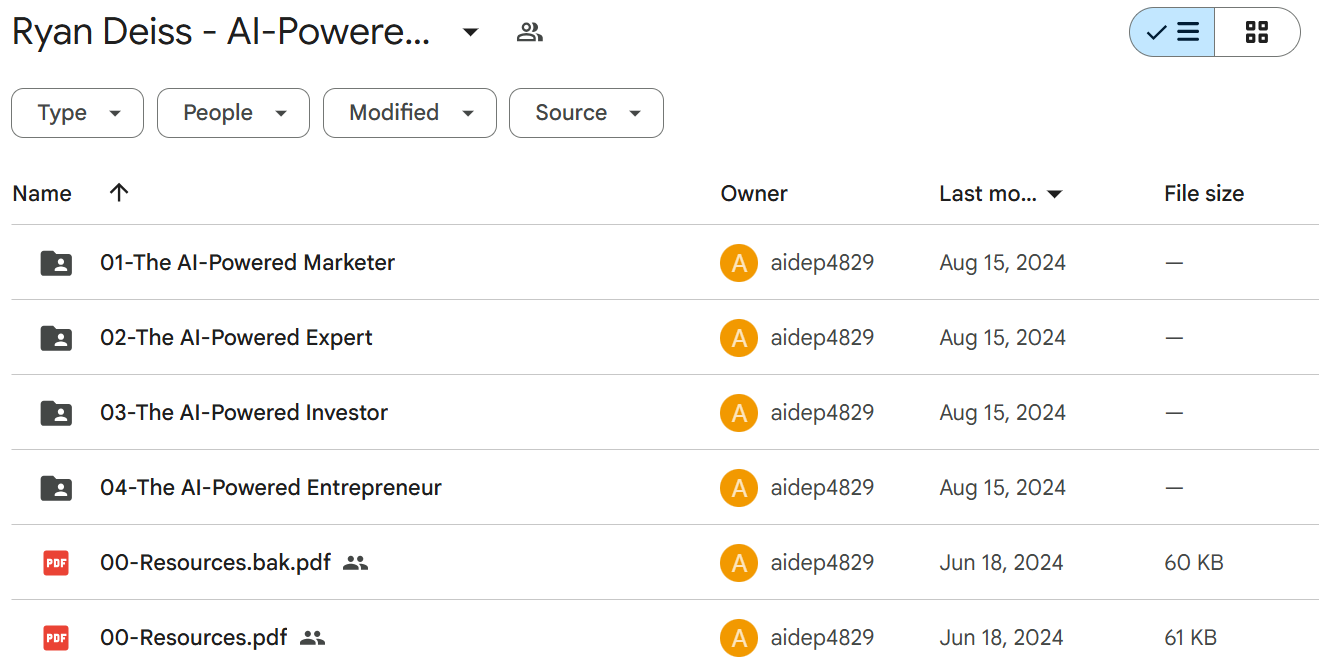Click the shared folder icon for 04-The AI-Powered Entrepreneur

click(56, 488)
